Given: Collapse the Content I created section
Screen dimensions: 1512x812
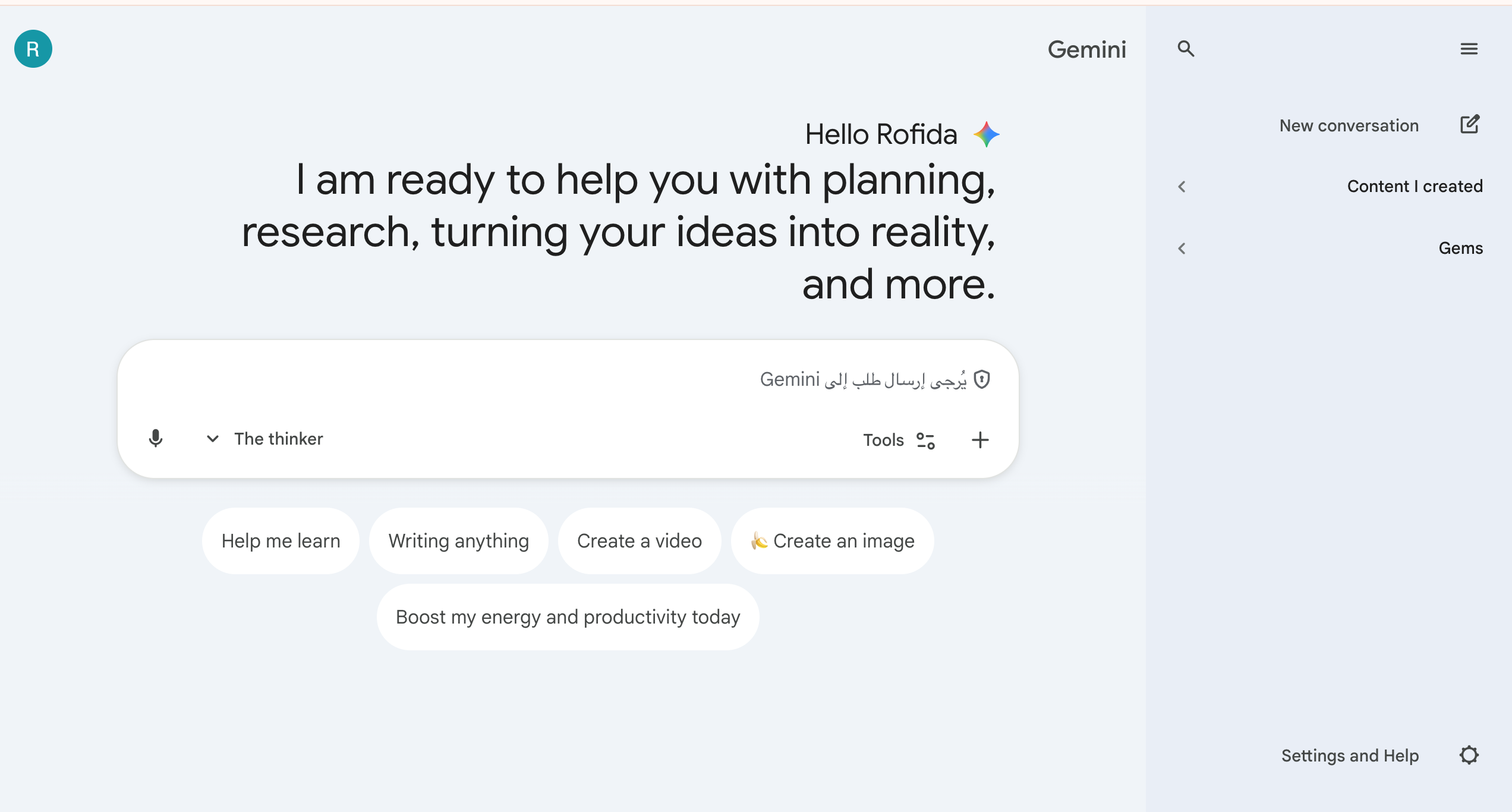Looking at the screenshot, I should pyautogui.click(x=1182, y=186).
